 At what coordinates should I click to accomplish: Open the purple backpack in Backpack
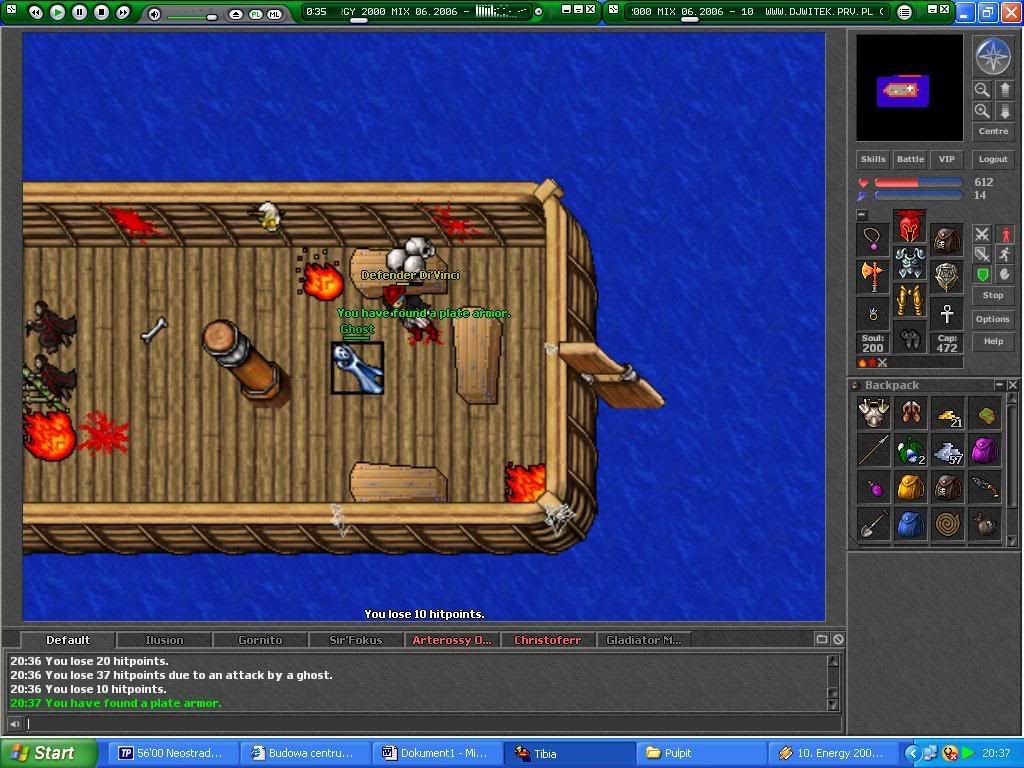(985, 451)
